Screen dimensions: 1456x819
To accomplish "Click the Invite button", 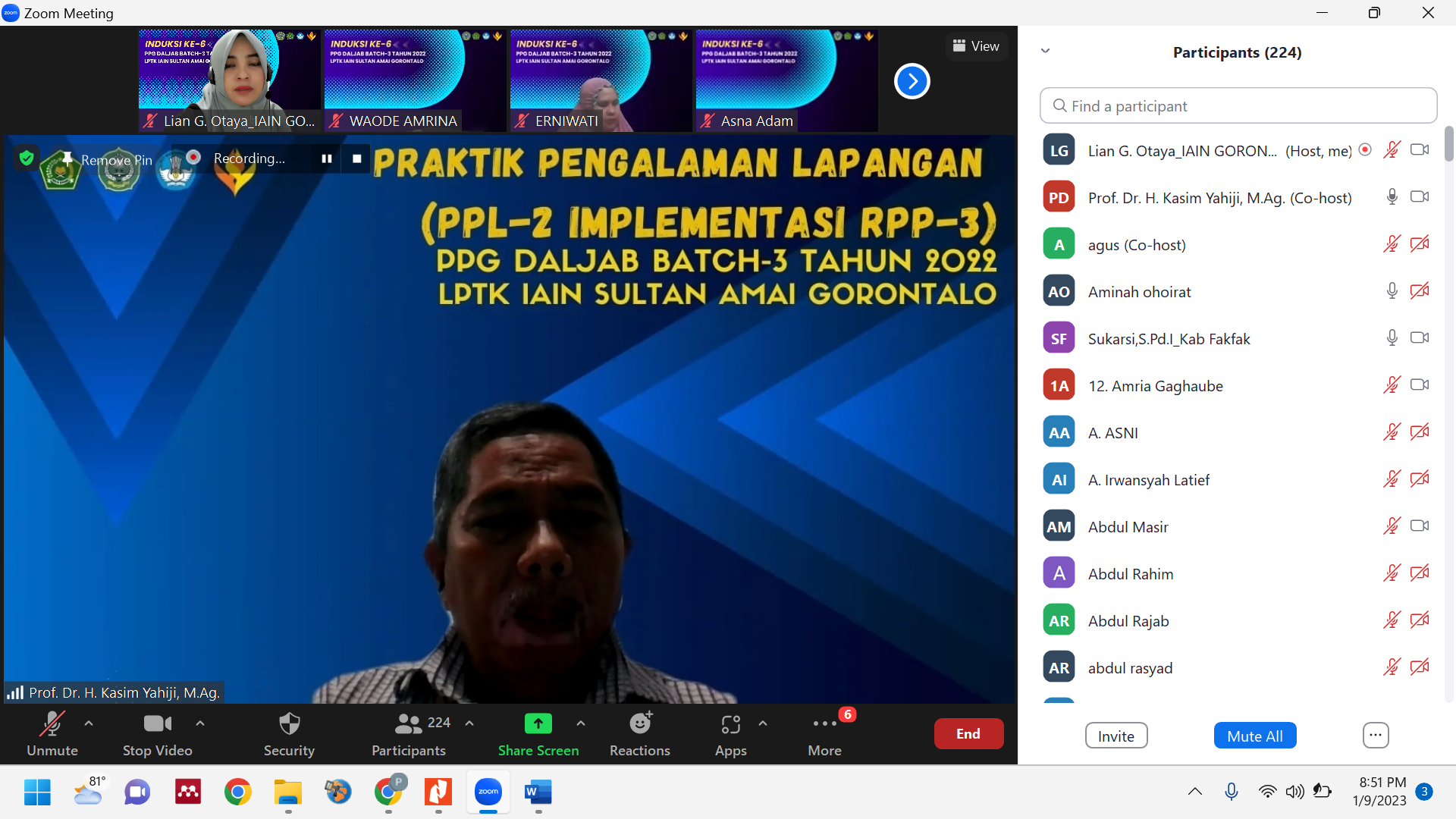I will [1116, 736].
